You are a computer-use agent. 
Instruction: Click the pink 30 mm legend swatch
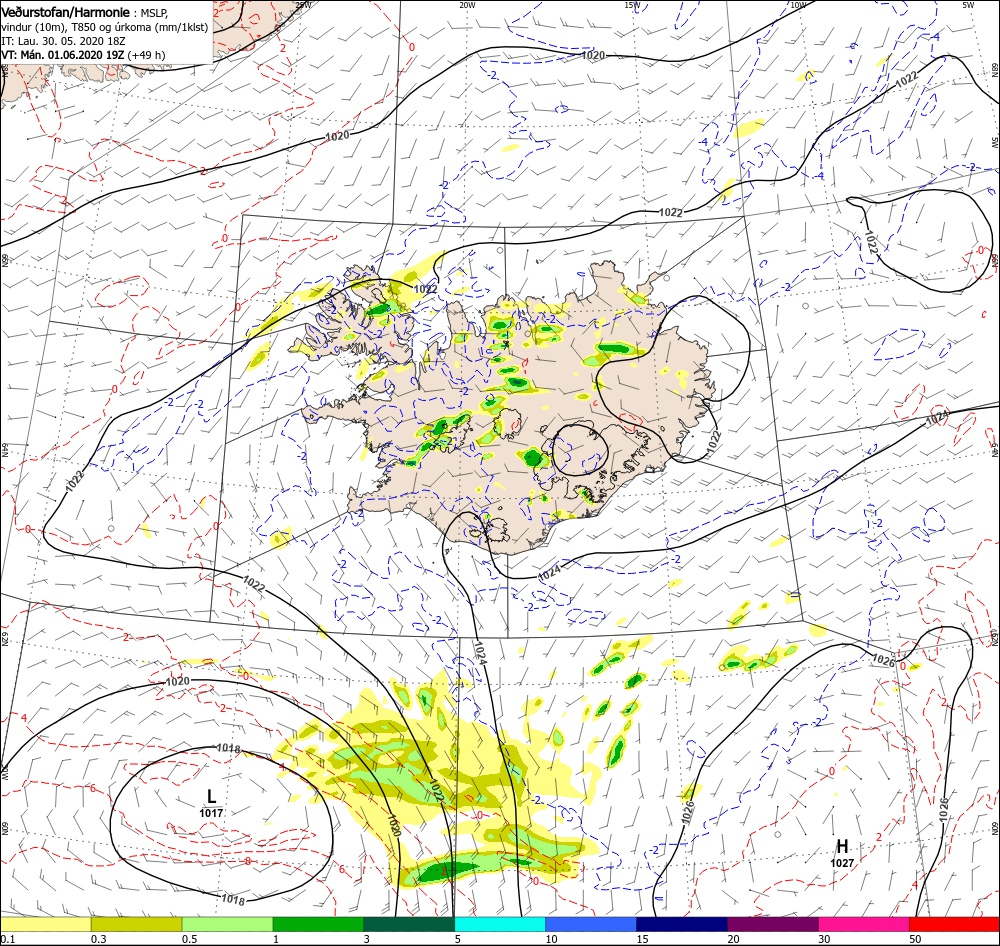[x=864, y=924]
